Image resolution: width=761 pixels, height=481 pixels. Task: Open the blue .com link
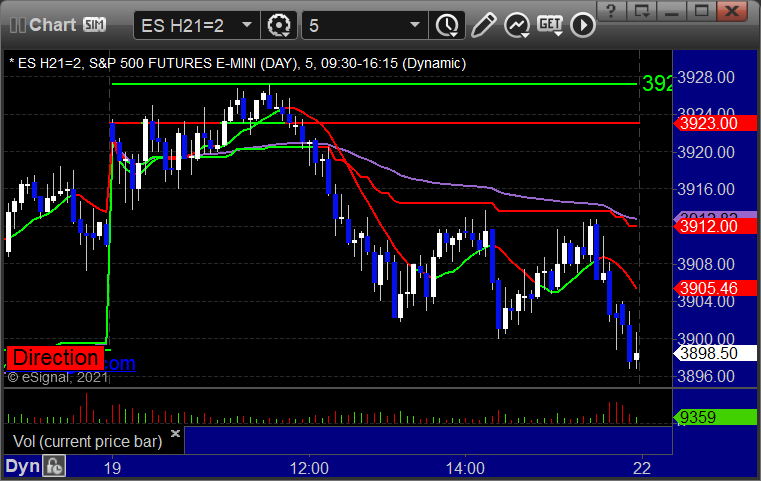pos(119,364)
